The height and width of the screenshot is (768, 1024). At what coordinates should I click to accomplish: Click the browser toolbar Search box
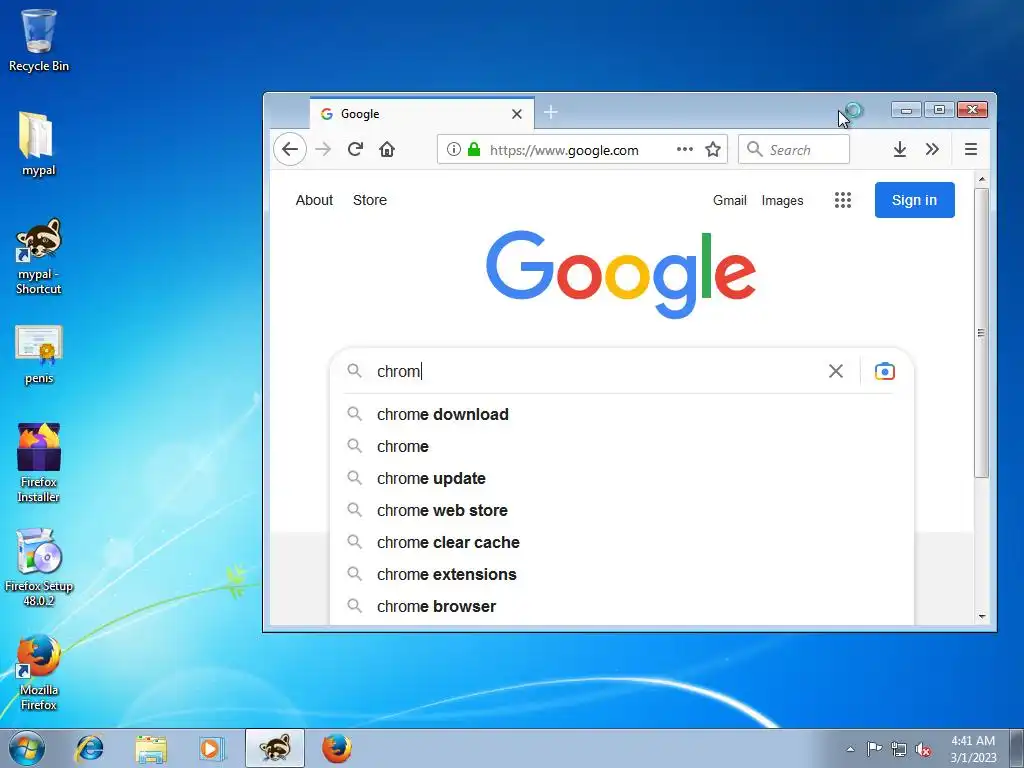[x=793, y=150]
